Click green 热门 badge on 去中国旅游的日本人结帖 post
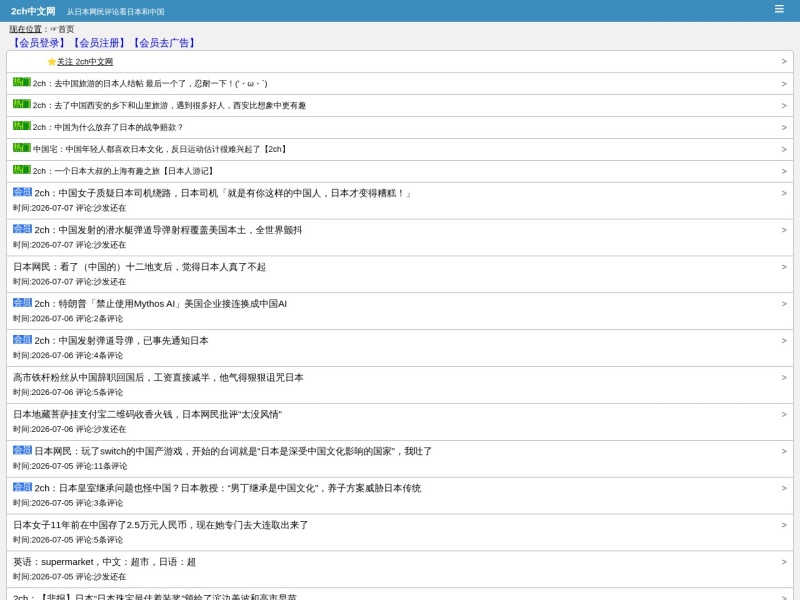This screenshot has width=800, height=600. (x=22, y=82)
